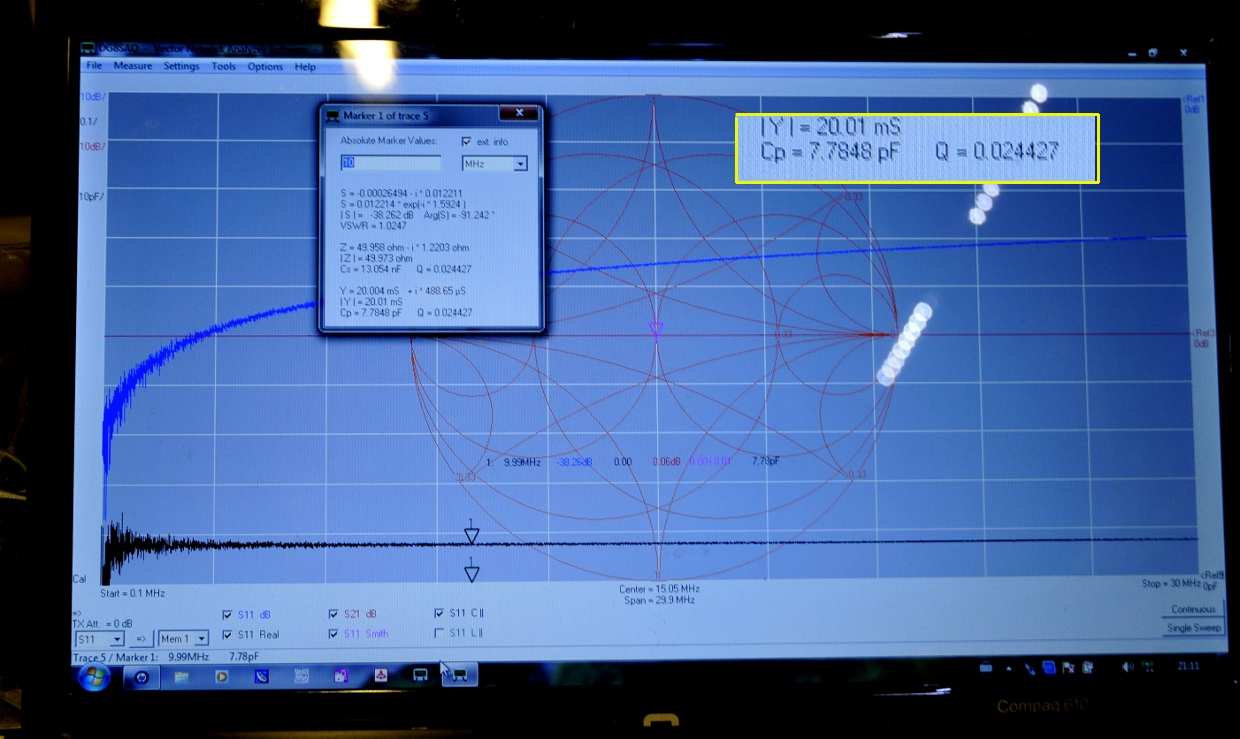Start Continuous sweep
Image resolution: width=1240 pixels, height=739 pixels.
point(1193,609)
